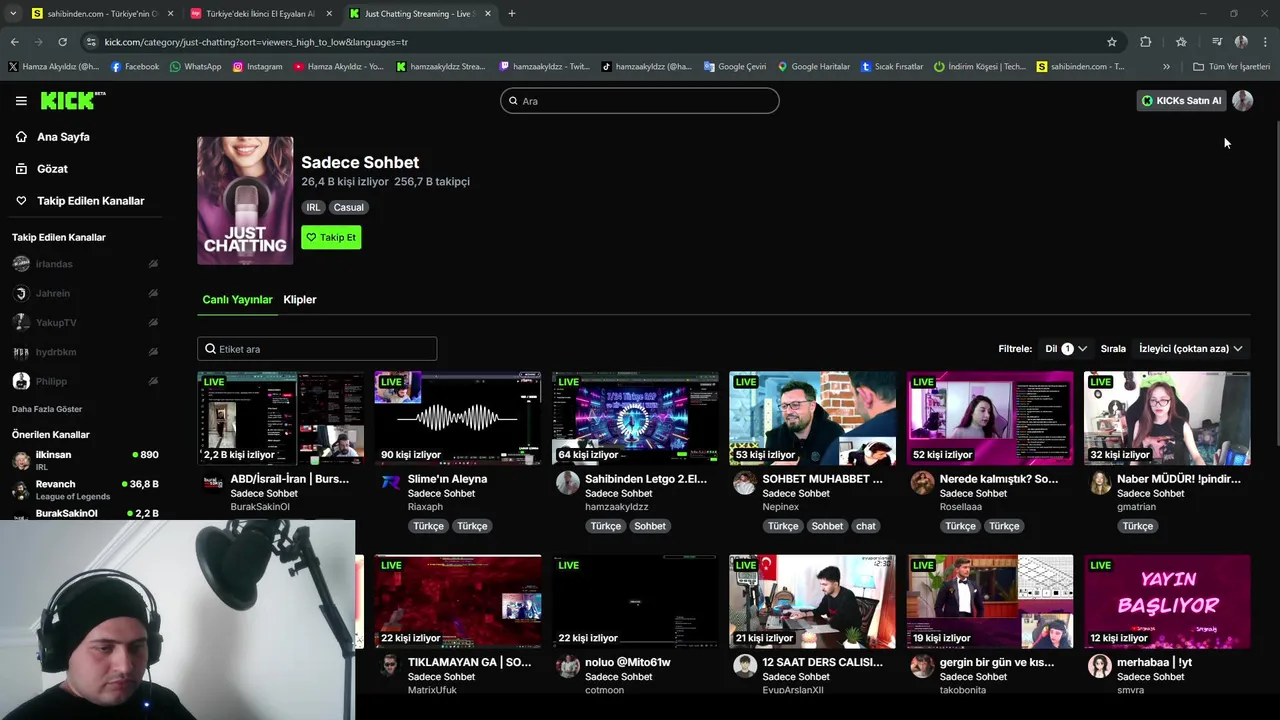Open the Facebook bookmark

click(x=135, y=67)
